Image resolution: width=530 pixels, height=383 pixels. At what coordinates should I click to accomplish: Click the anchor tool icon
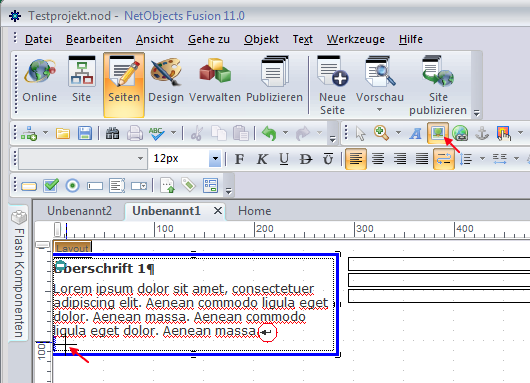[482, 133]
